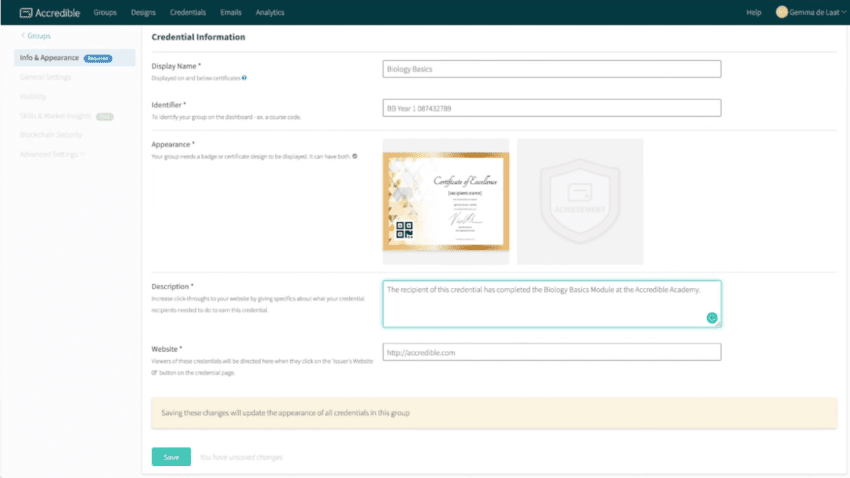This screenshot has width=850, height=478.
Task: Select the Achievement badge design placeholder
Action: (579, 201)
